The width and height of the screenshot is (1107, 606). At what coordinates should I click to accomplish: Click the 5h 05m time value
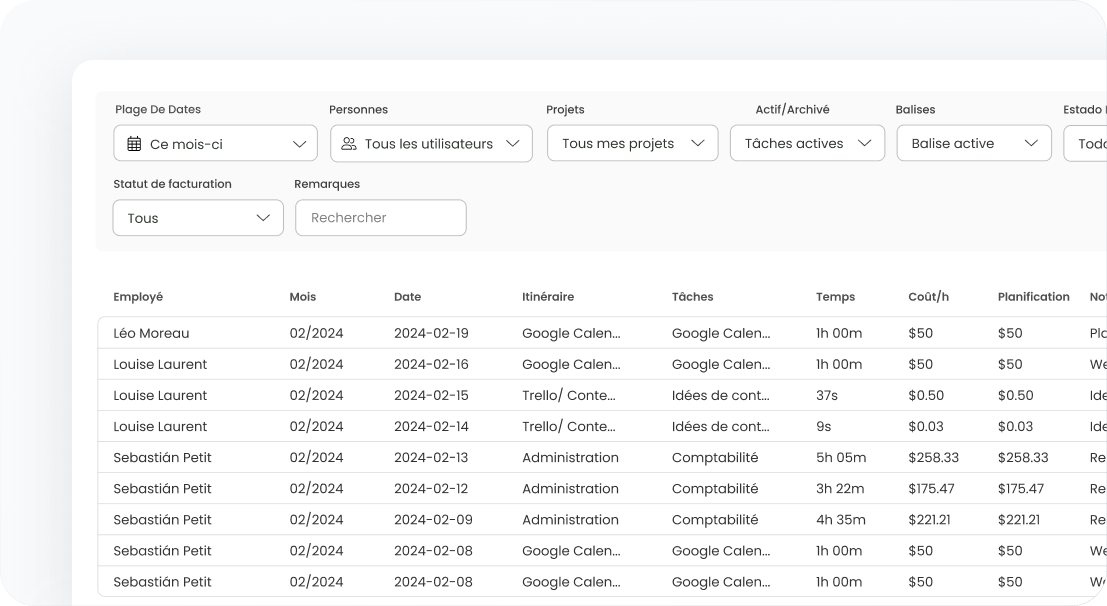[841, 458]
